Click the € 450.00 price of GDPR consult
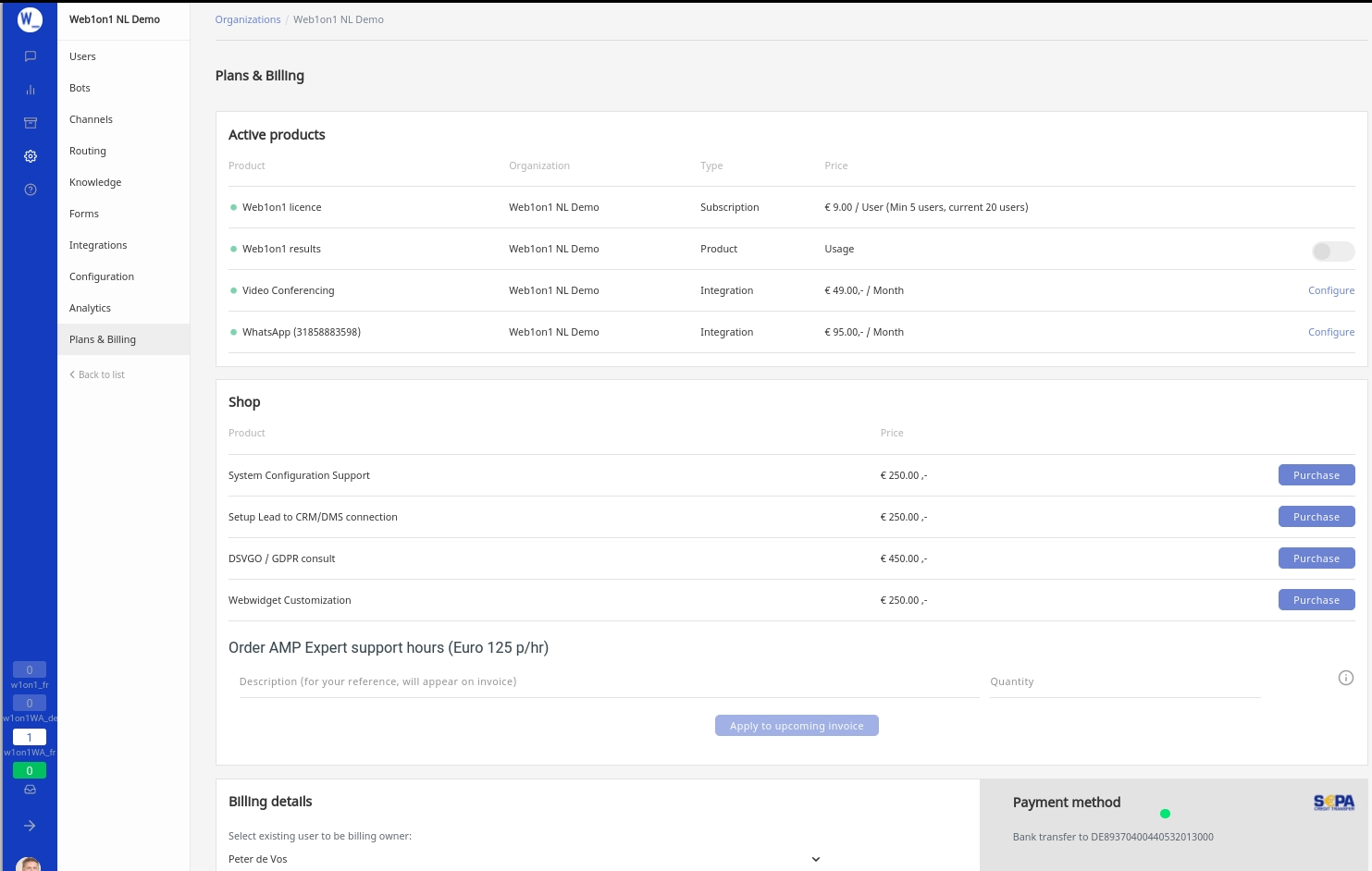Image resolution: width=1372 pixels, height=871 pixels. click(x=904, y=558)
